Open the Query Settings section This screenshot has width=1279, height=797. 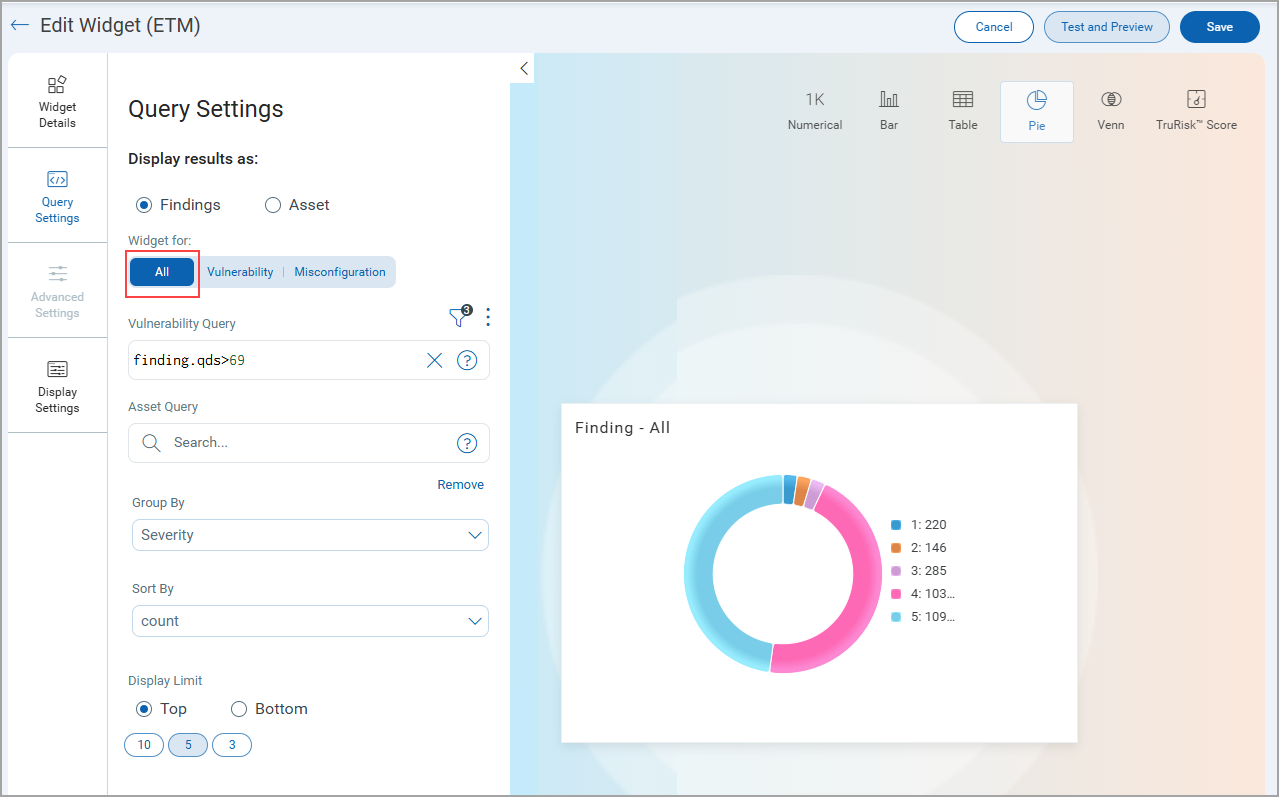[57, 196]
